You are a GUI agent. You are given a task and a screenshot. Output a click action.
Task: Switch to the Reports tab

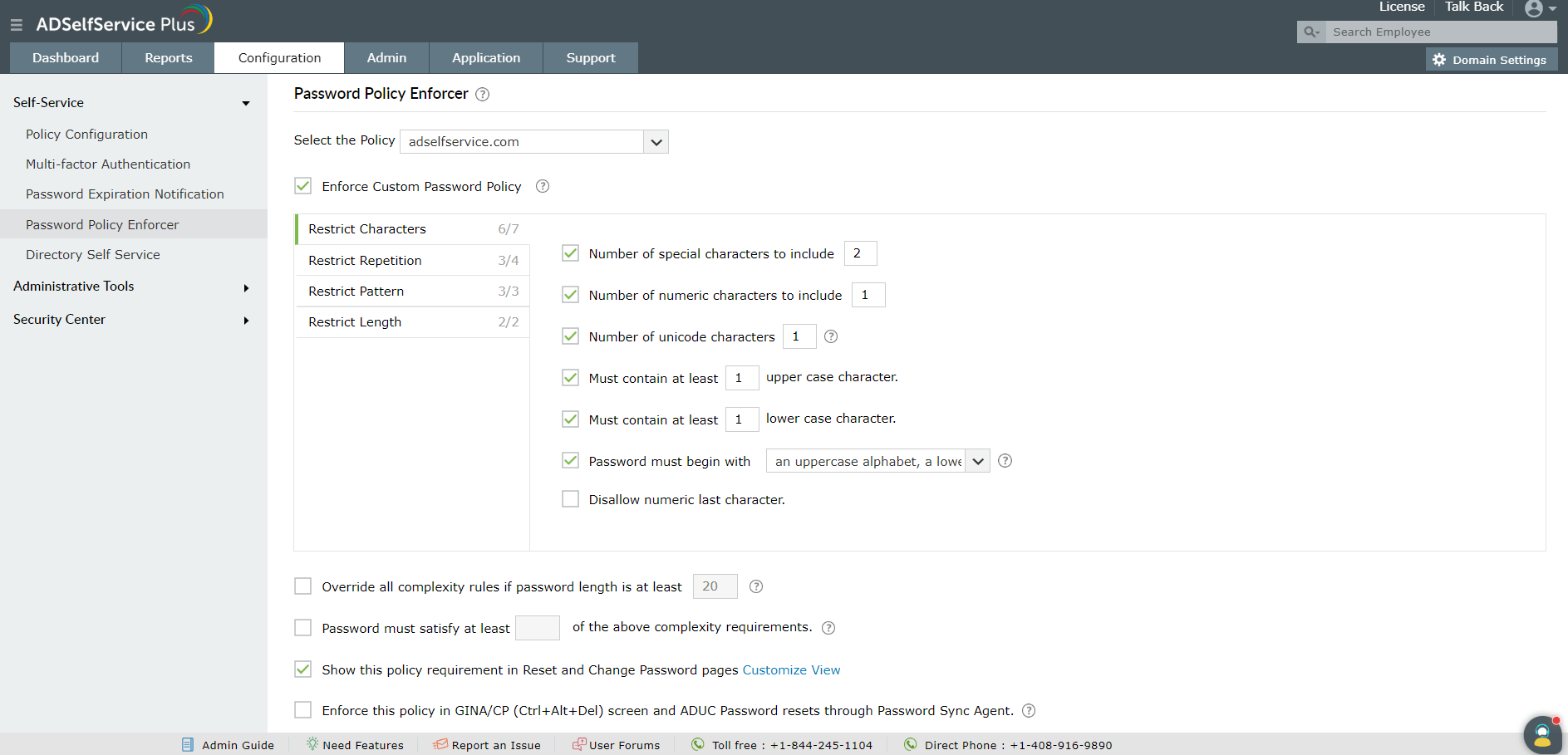click(168, 58)
